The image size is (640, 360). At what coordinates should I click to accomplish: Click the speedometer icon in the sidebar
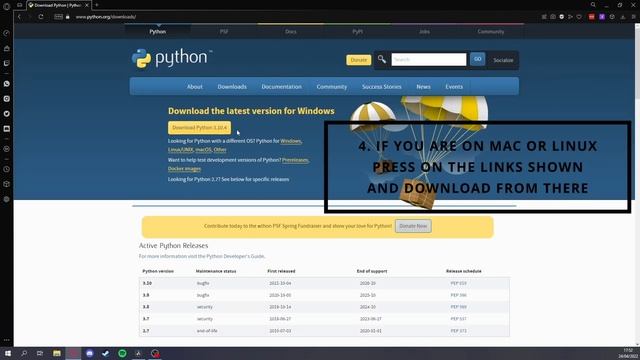[7, 33]
